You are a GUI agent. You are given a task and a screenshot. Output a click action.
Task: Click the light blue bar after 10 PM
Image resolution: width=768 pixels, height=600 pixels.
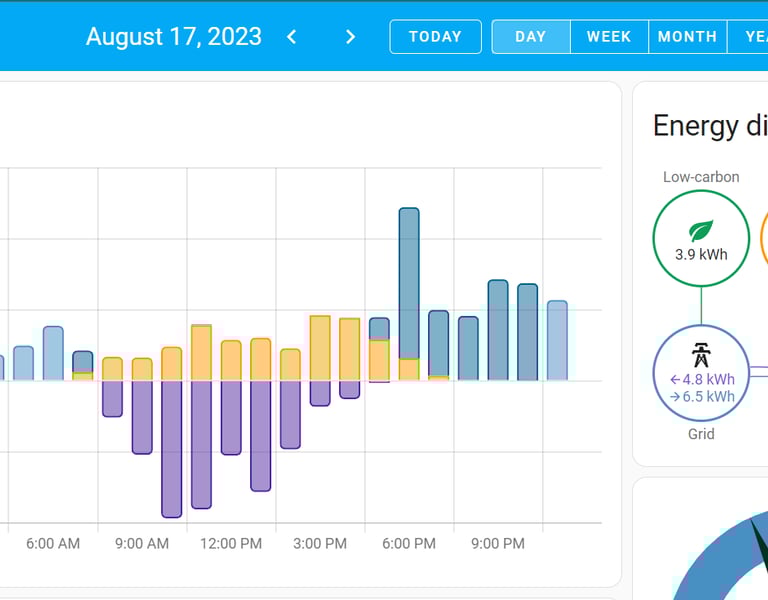click(557, 340)
